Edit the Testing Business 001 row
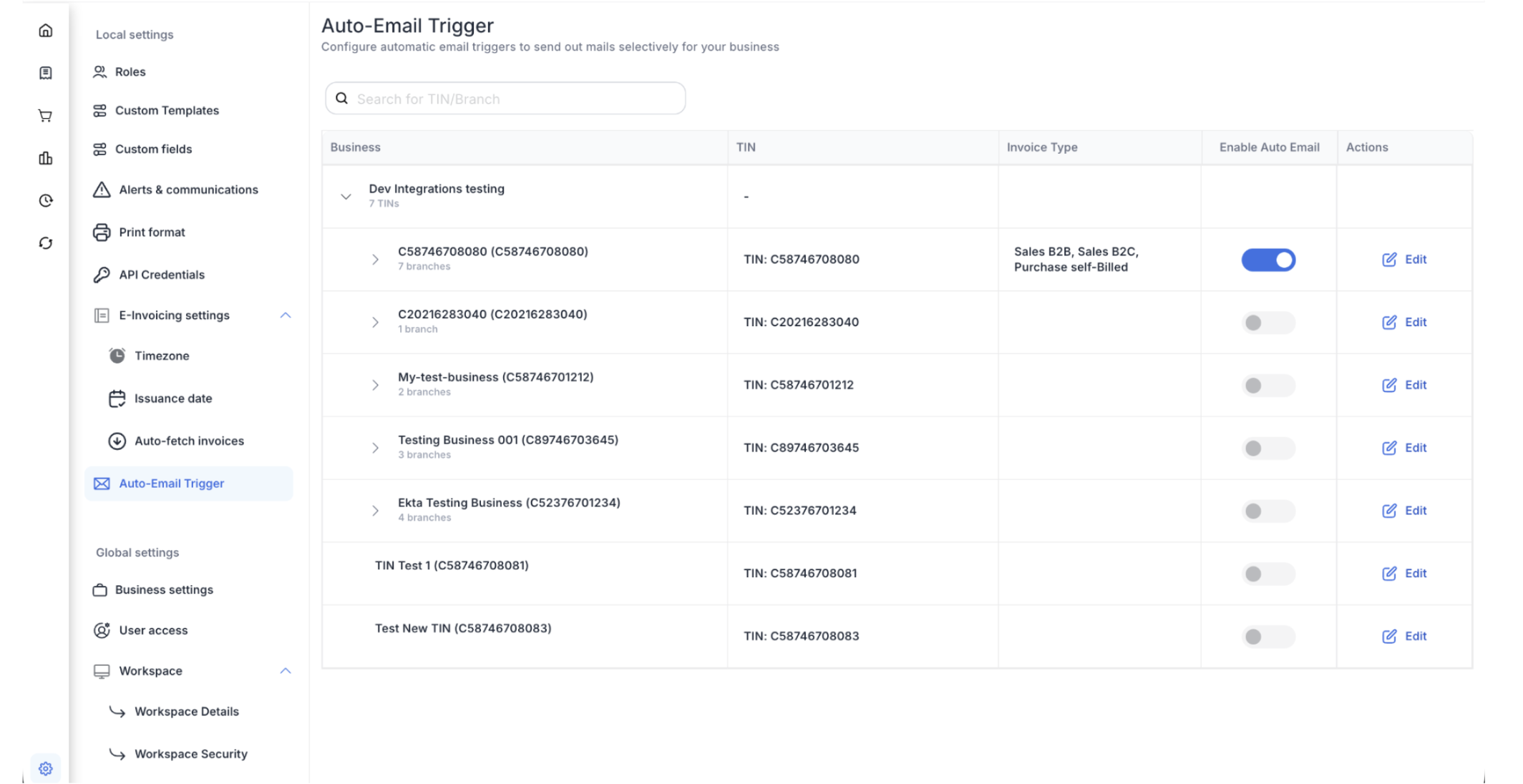 [x=1403, y=448]
